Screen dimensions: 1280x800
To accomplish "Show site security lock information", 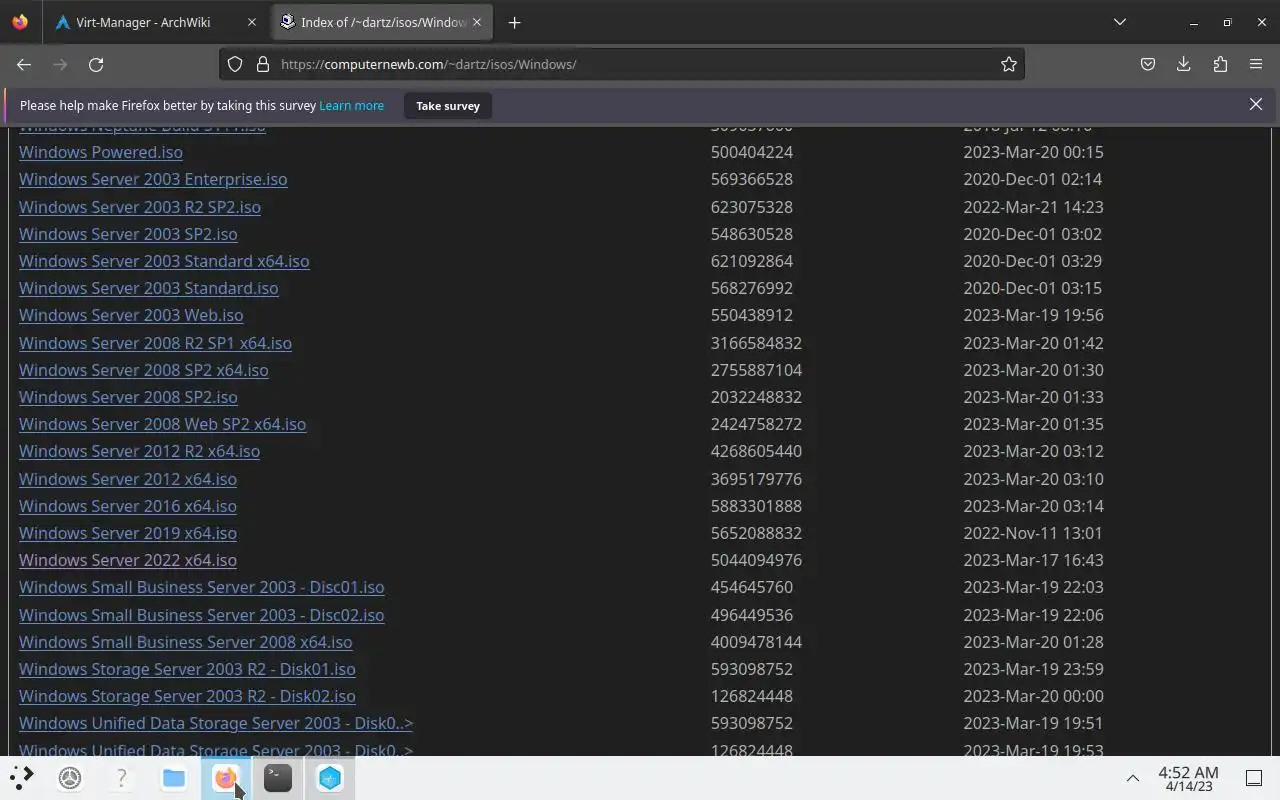I will (263, 64).
